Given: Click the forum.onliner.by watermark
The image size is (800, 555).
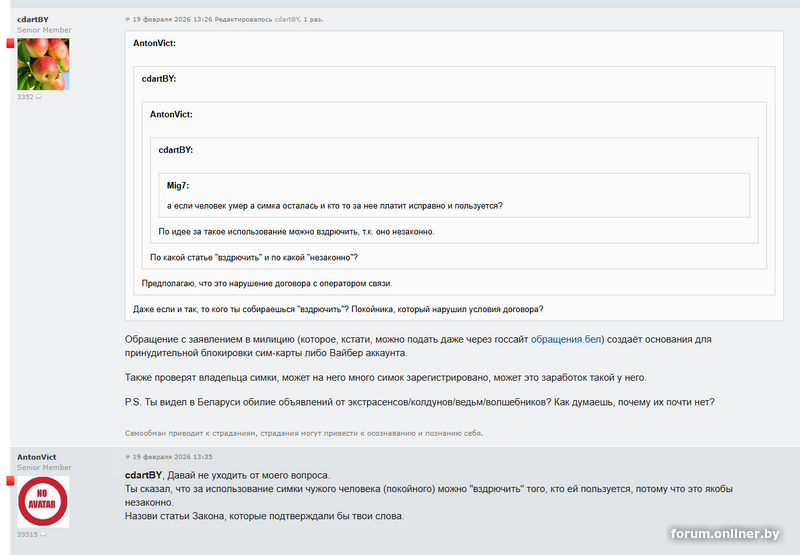Looking at the screenshot, I should pyautogui.click(x=725, y=535).
